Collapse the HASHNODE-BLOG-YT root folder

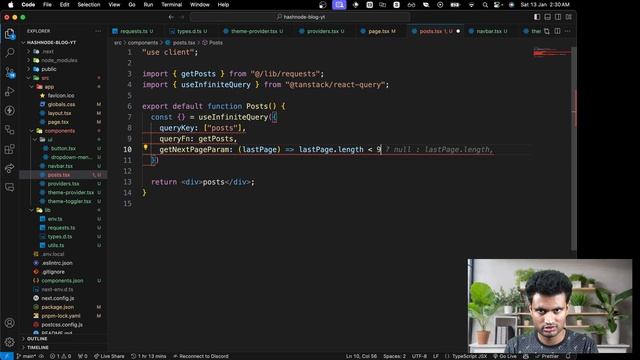tap(51, 42)
